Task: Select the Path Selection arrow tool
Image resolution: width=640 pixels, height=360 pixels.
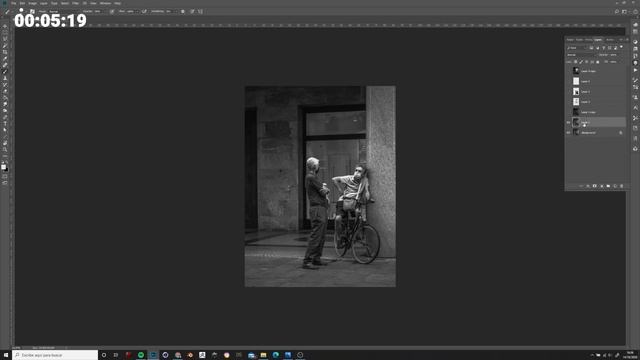Action: click(5, 130)
